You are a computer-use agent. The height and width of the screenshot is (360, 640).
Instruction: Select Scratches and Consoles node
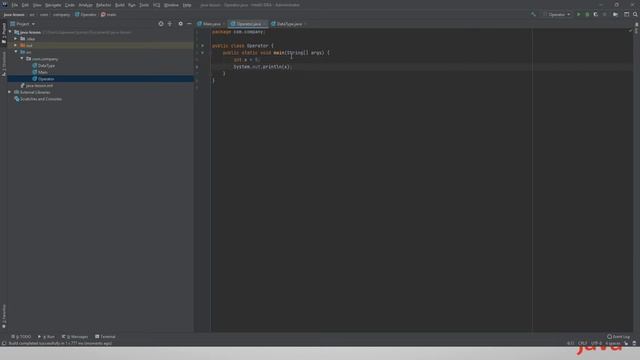[38, 99]
